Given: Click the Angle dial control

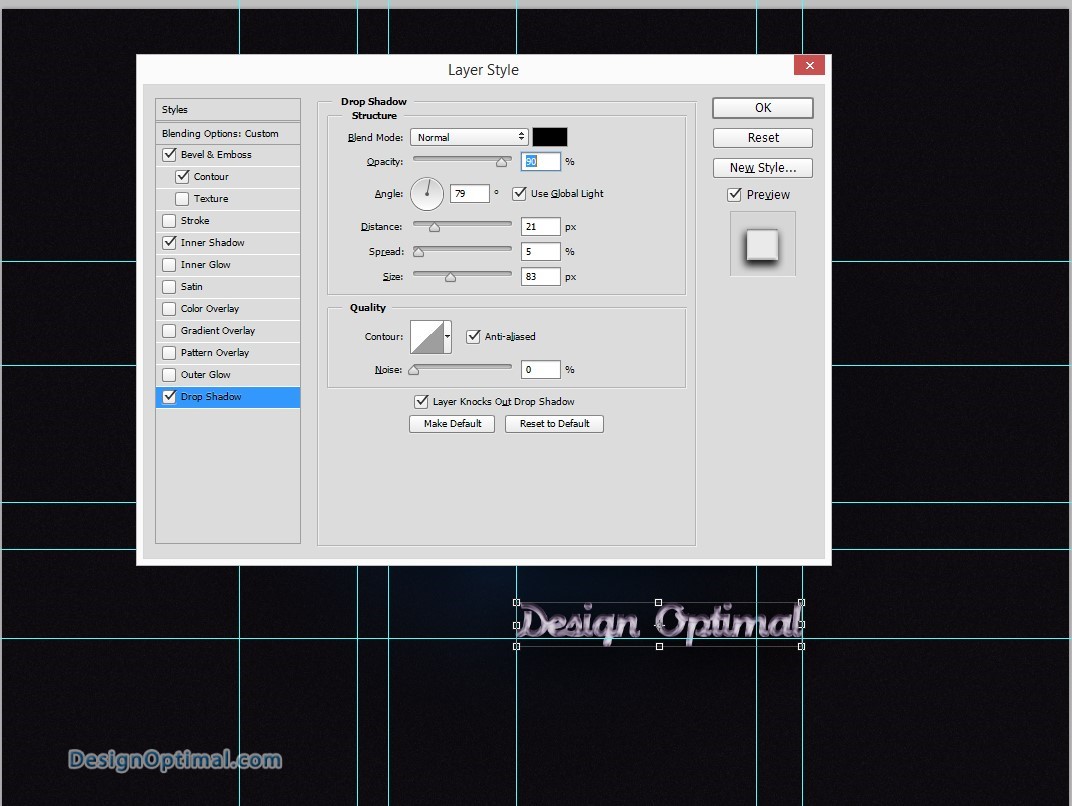Looking at the screenshot, I should tap(427, 194).
